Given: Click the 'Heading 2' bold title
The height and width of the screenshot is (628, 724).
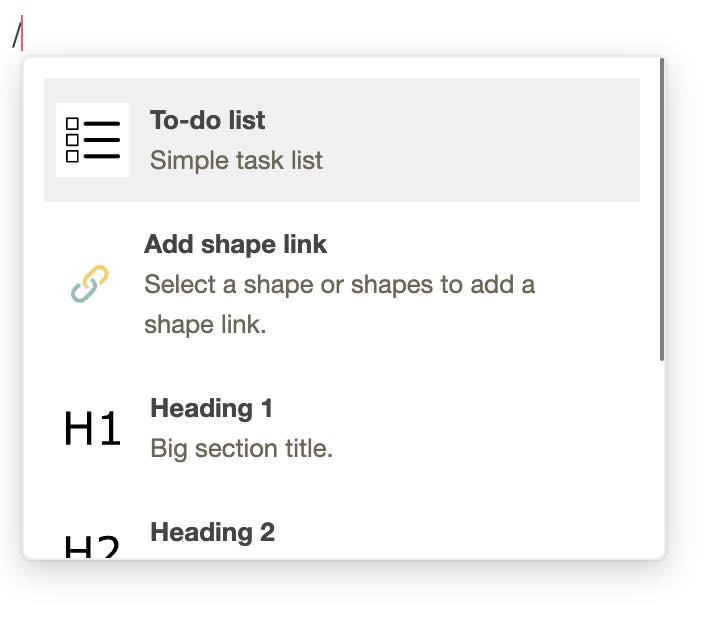Looking at the screenshot, I should coord(212,532).
